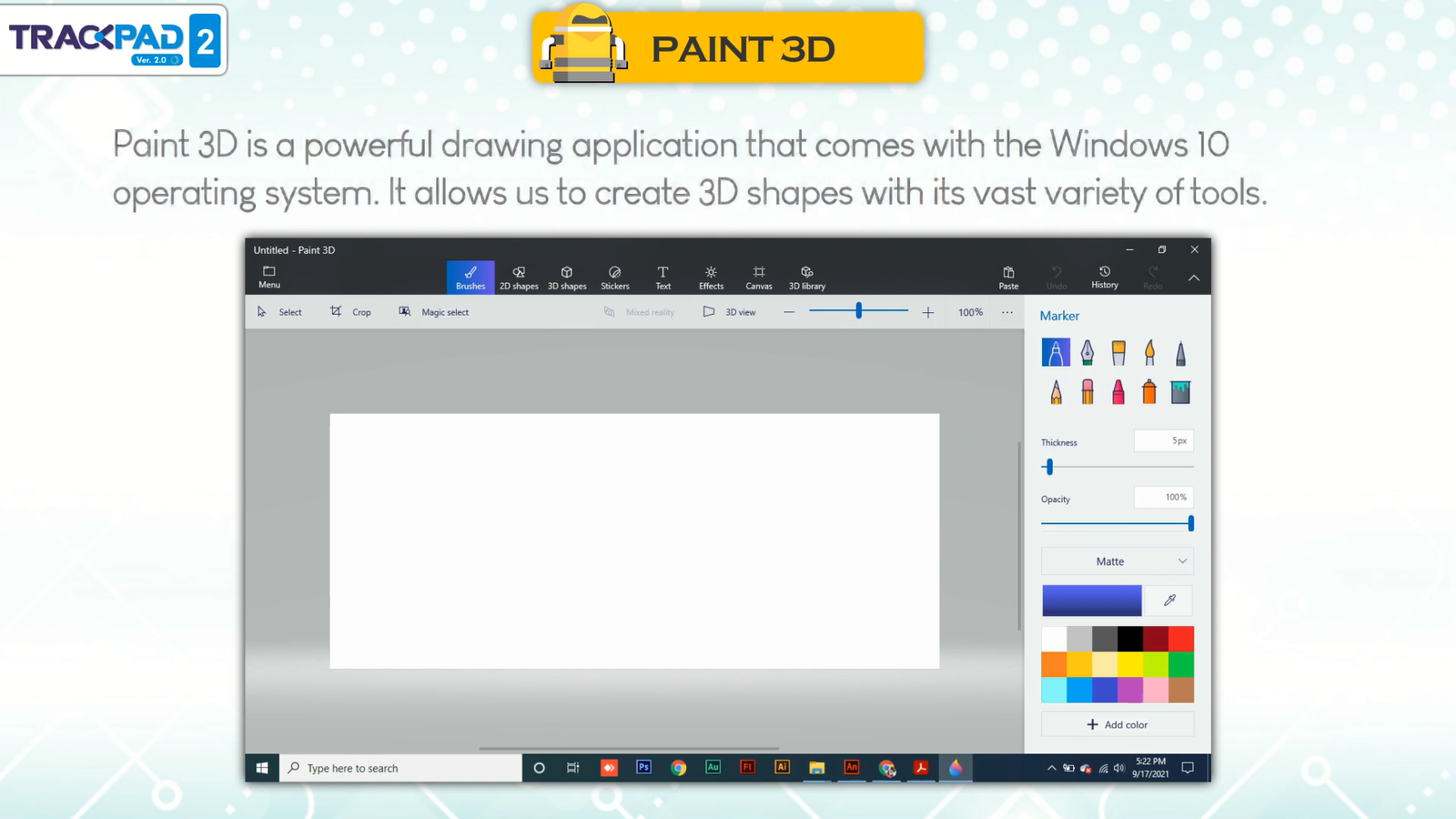This screenshot has height=819, width=1456.
Task: Choose the Pencil brush
Action: [1056, 391]
